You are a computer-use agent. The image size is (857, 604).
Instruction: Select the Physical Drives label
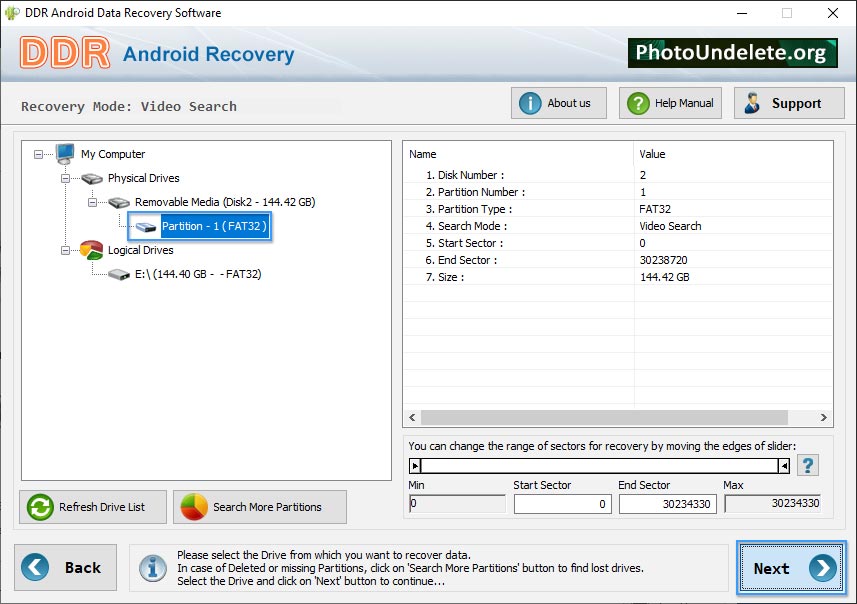point(144,178)
